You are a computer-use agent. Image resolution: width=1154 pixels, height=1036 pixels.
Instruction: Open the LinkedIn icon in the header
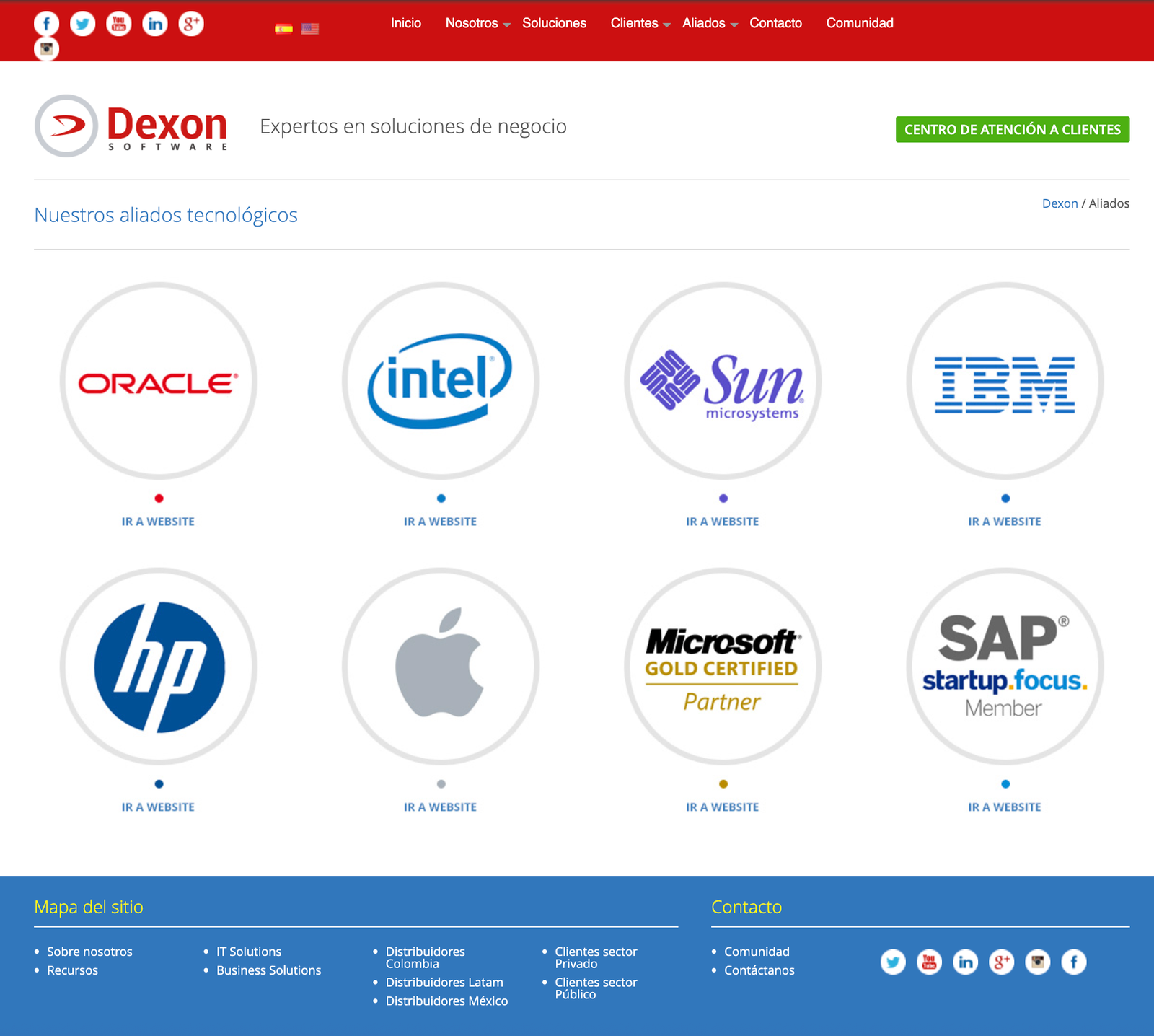pyautogui.click(x=155, y=24)
